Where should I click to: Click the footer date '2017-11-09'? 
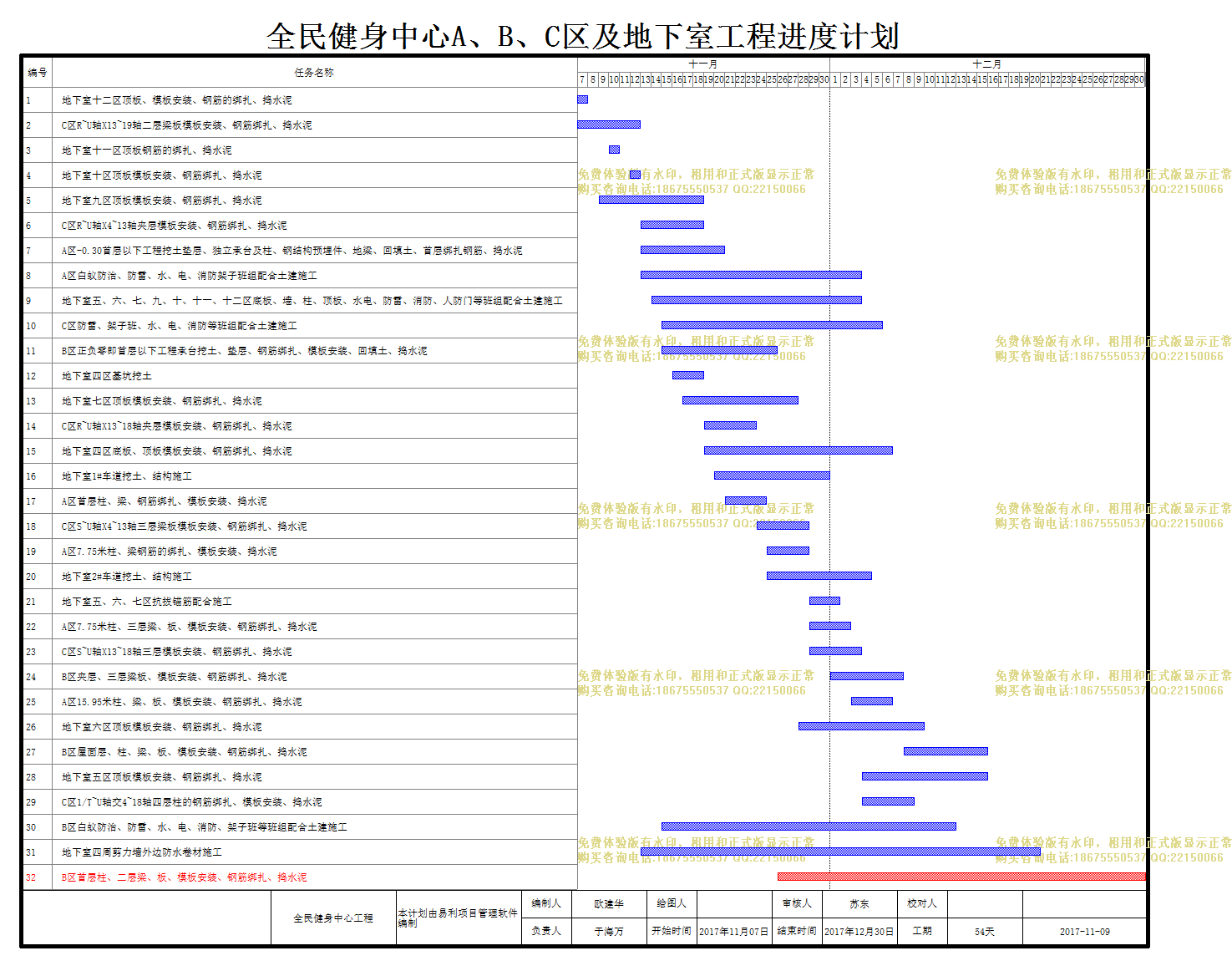click(1085, 932)
